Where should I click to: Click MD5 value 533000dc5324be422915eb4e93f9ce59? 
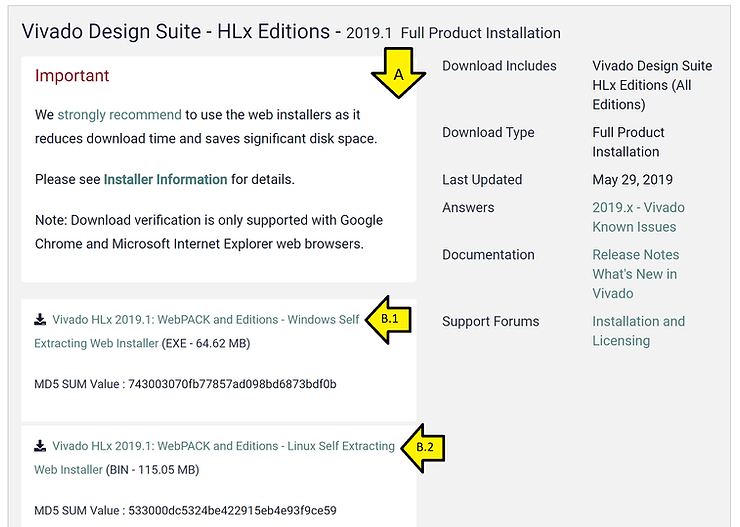tap(232, 510)
